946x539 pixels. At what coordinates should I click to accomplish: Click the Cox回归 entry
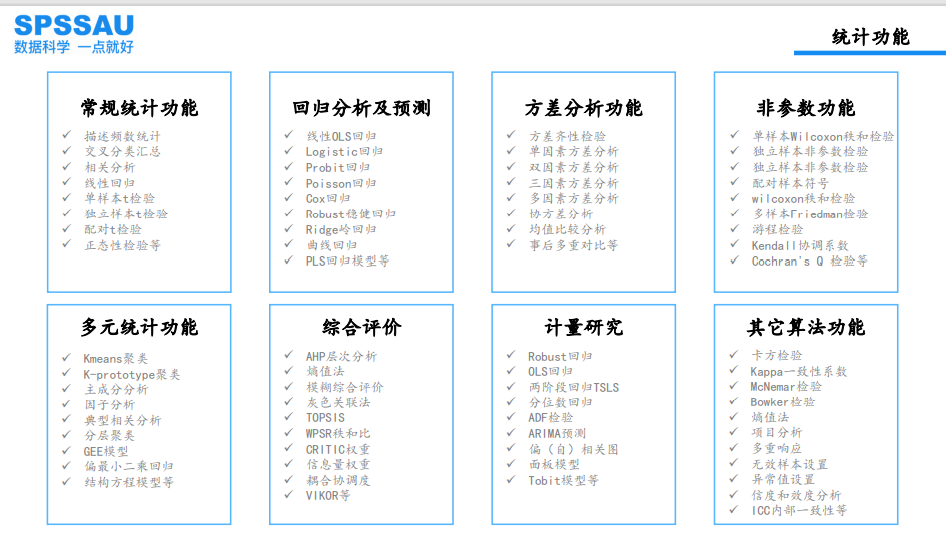tap(328, 199)
